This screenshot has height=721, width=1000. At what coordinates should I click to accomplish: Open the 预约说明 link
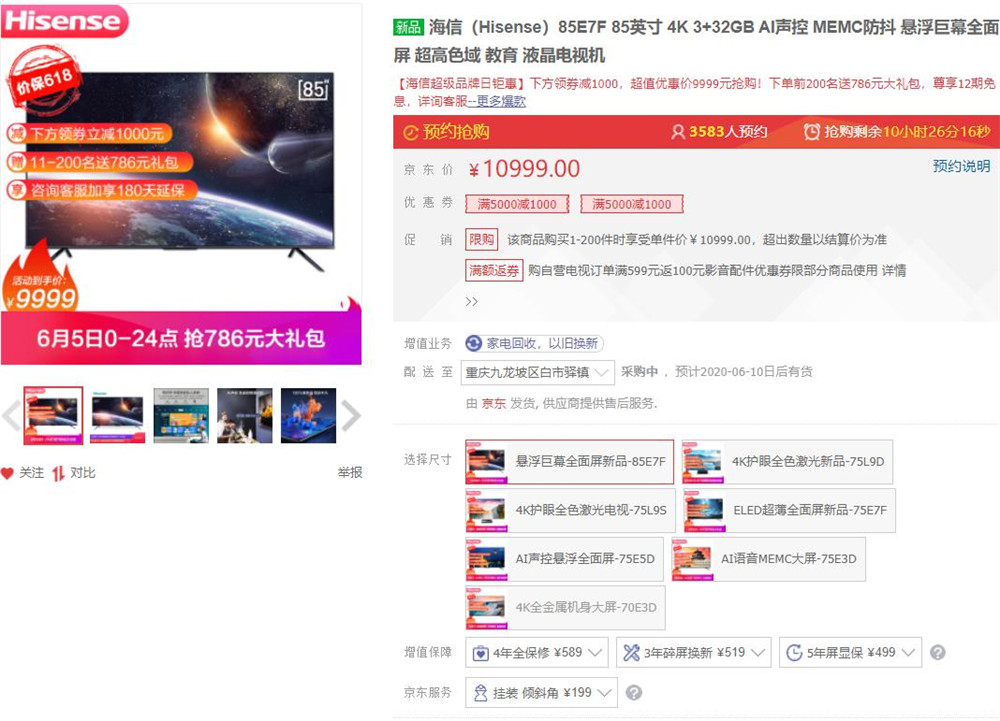[x=962, y=166]
